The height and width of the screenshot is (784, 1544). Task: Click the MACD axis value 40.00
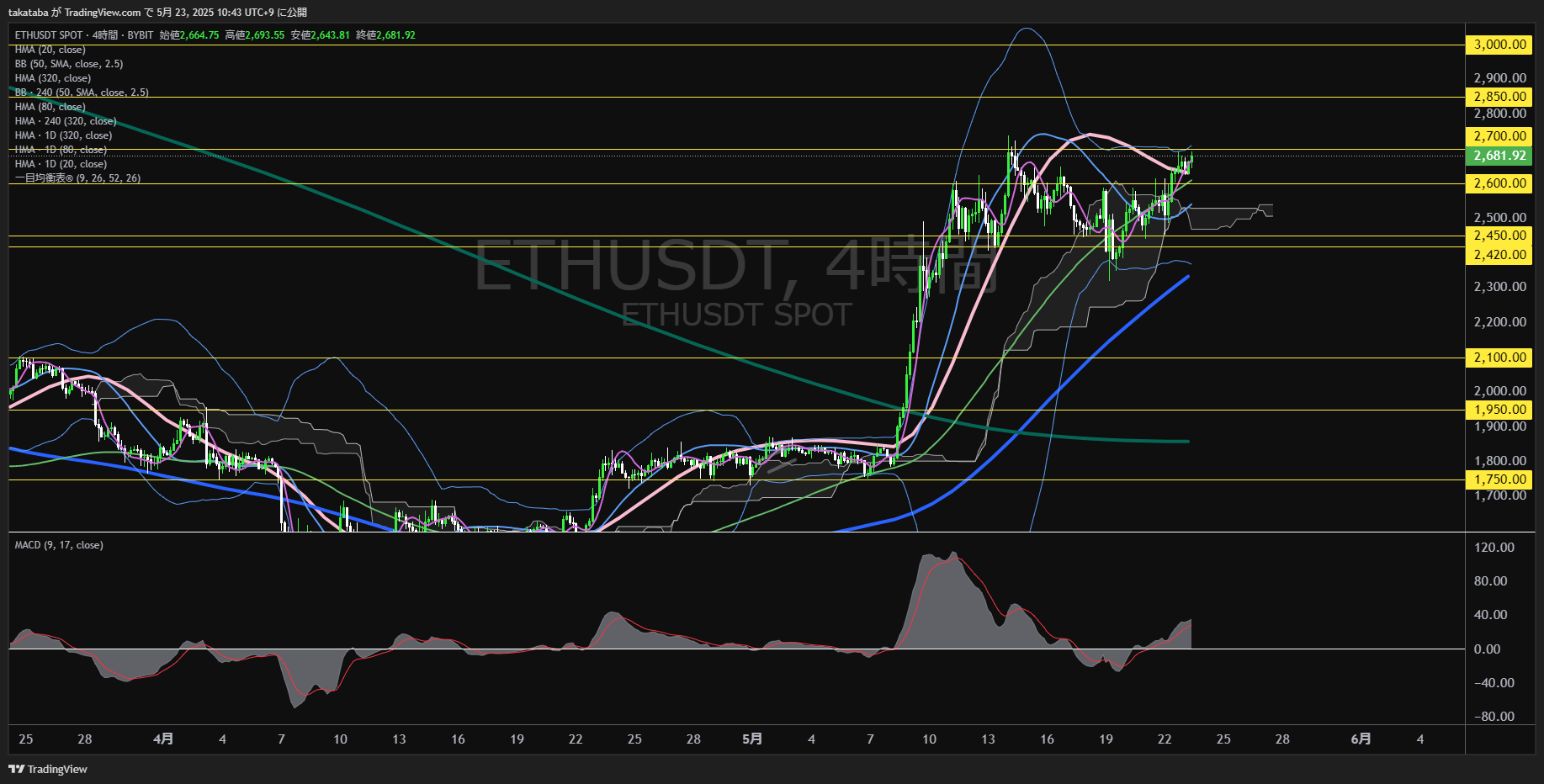[1490, 615]
